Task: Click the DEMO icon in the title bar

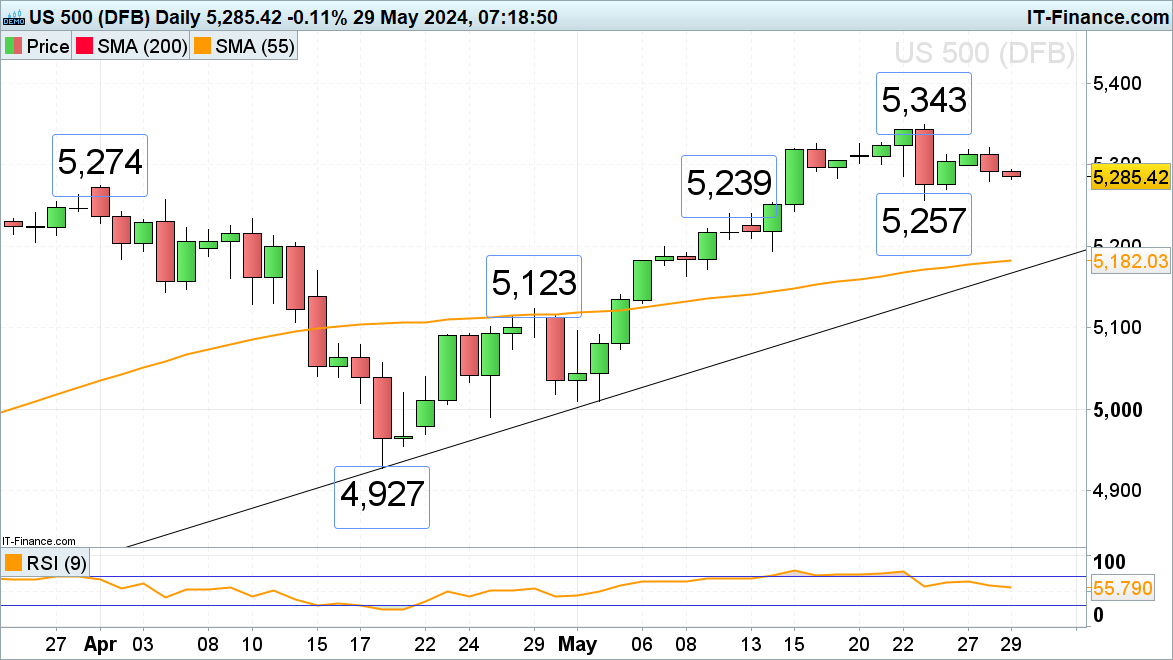Action: [x=13, y=17]
